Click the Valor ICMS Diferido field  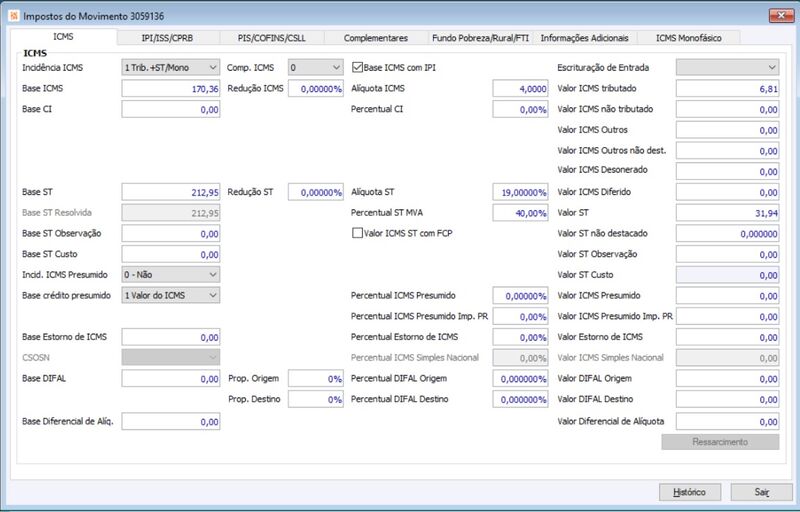tap(728, 192)
